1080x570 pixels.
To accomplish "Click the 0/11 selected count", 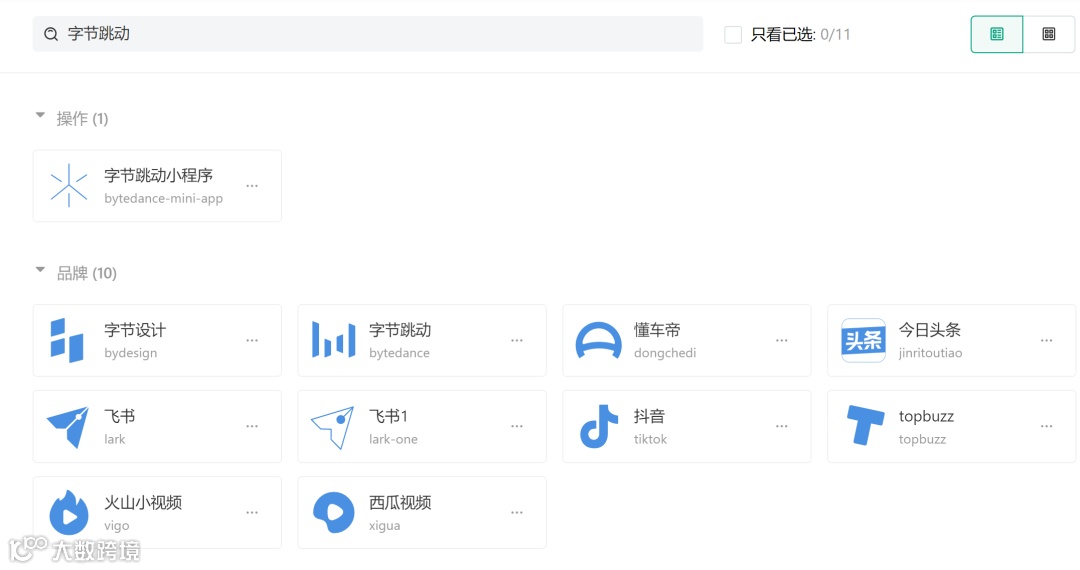I will click(x=835, y=34).
